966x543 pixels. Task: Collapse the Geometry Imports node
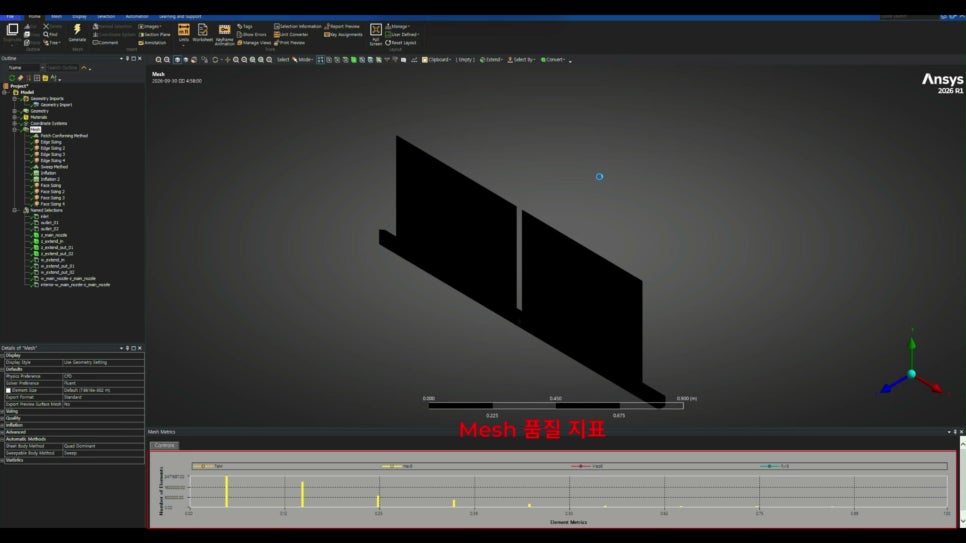(x=15, y=99)
